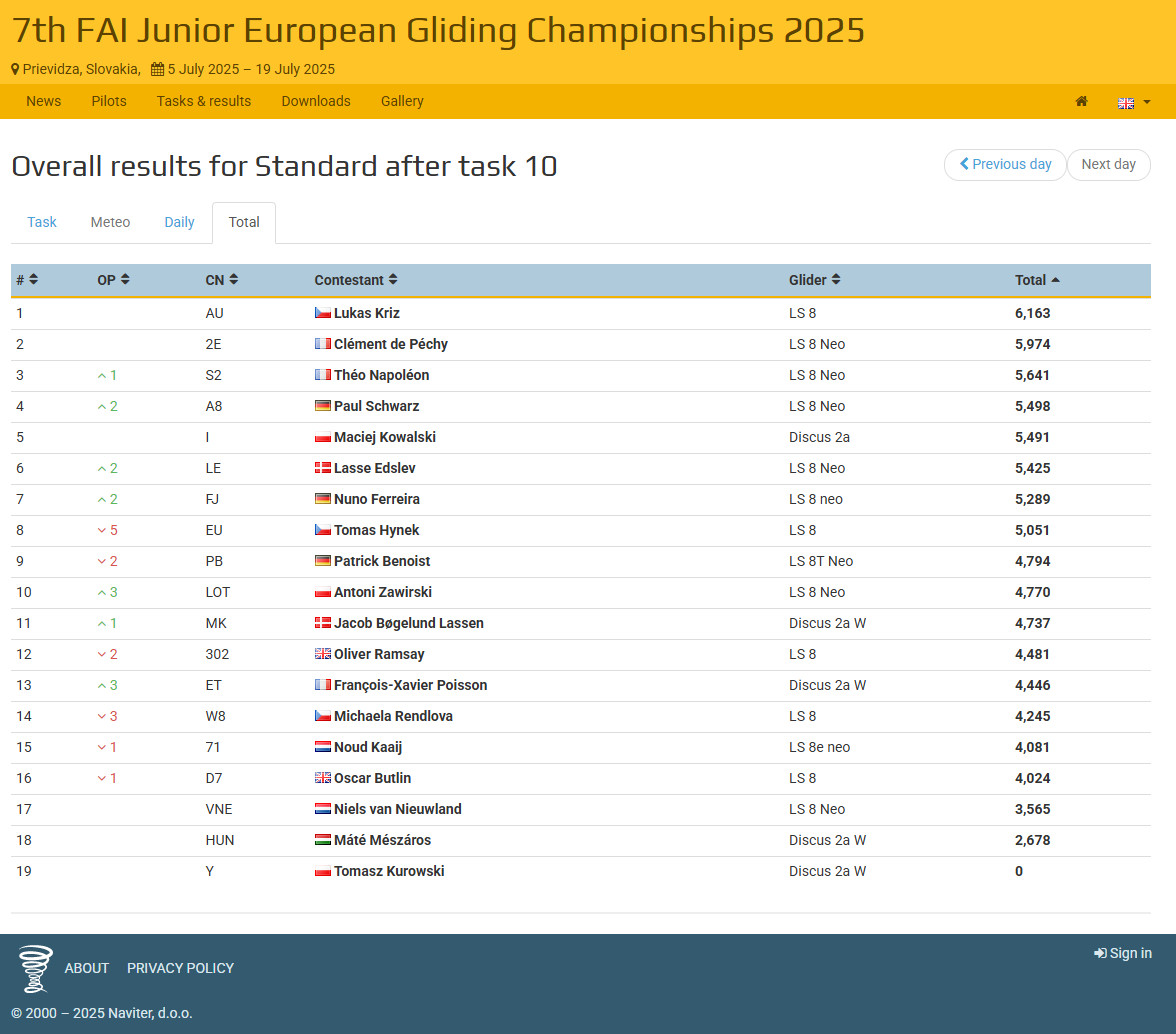Open the Privacy Policy link
The width and height of the screenshot is (1176, 1034).
coord(180,968)
